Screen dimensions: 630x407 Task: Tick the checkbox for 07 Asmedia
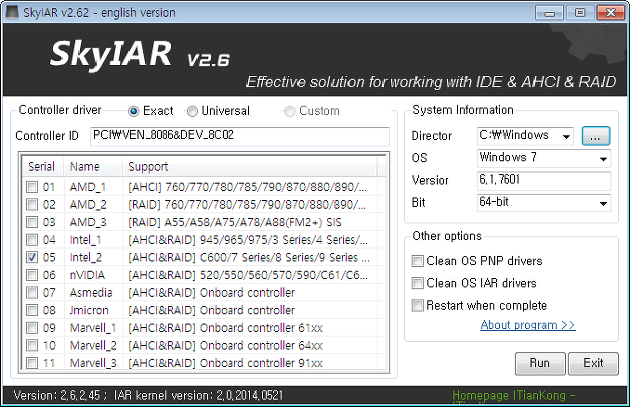pyautogui.click(x=32, y=292)
